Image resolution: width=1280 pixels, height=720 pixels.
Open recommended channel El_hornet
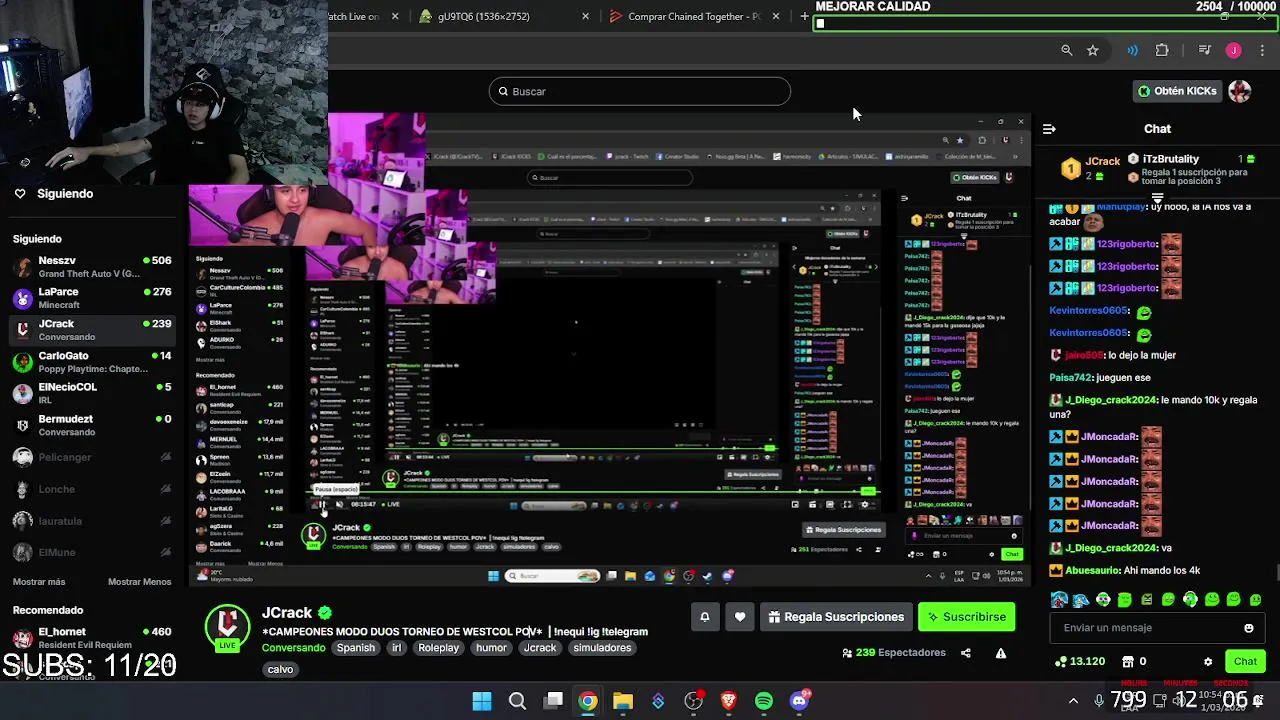point(92,637)
